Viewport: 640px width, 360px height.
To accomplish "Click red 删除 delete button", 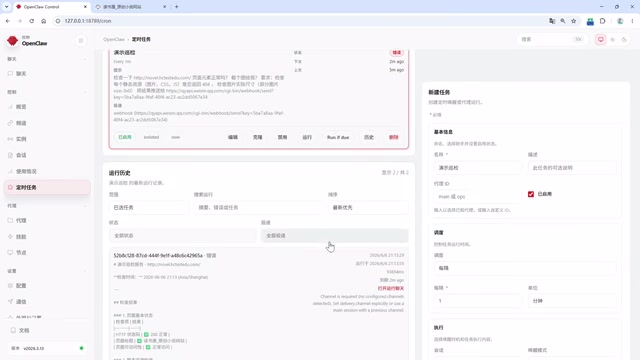I will pos(393,137).
